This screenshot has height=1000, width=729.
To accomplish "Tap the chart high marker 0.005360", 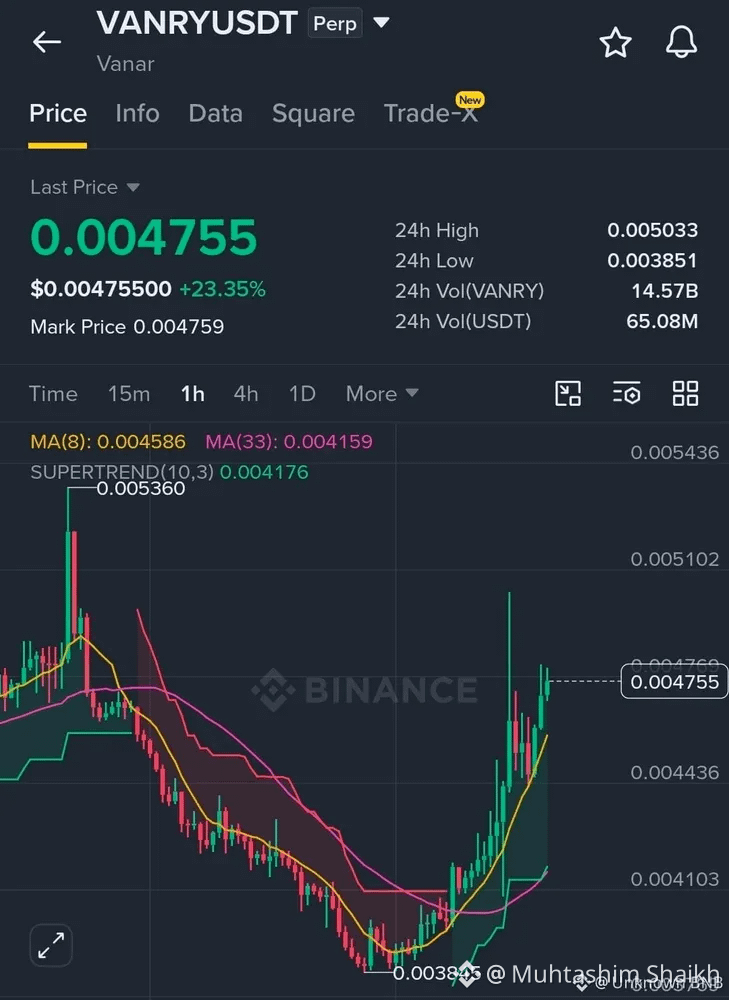I will coord(140,489).
